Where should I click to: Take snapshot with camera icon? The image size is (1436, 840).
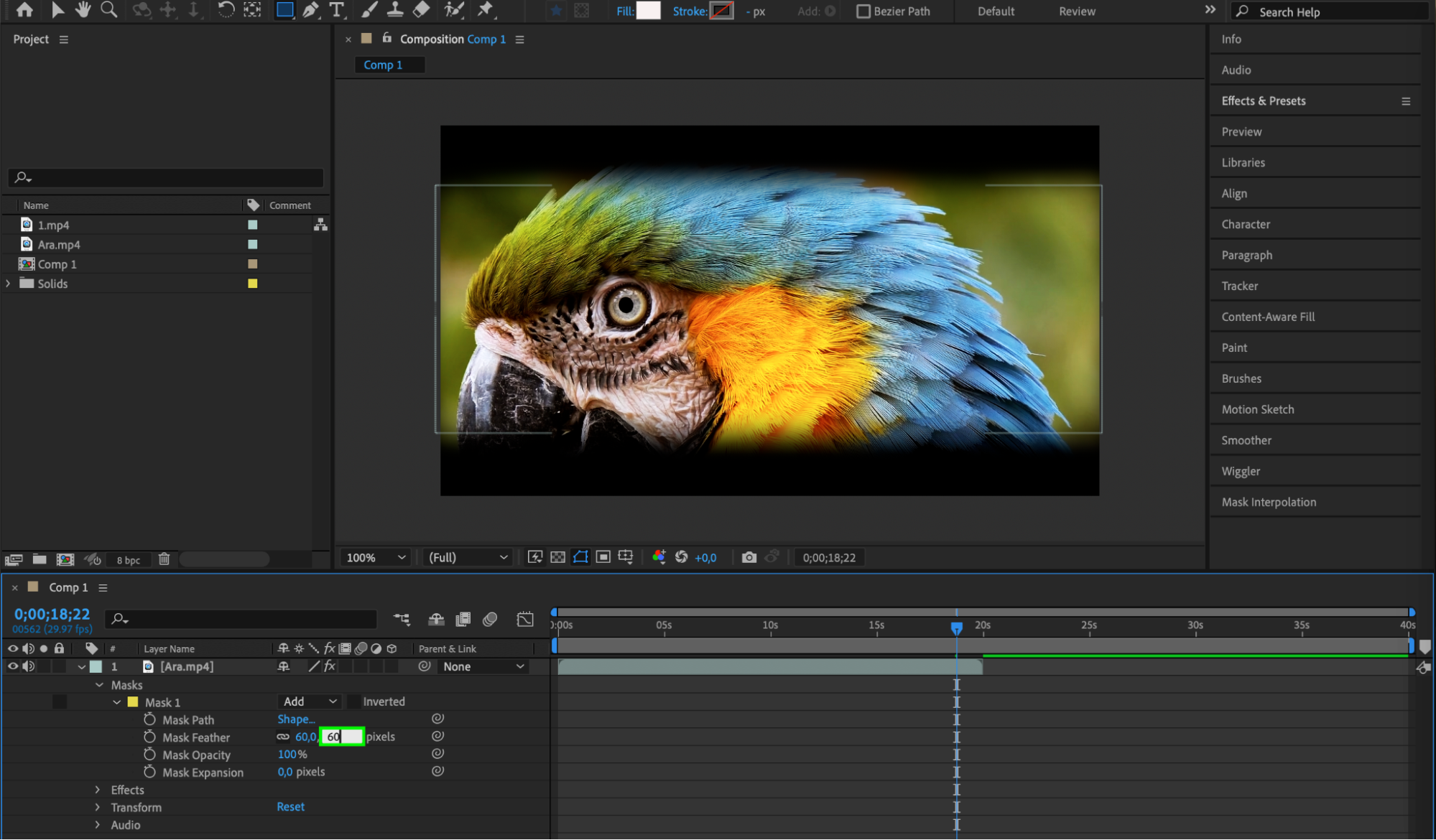click(x=749, y=557)
